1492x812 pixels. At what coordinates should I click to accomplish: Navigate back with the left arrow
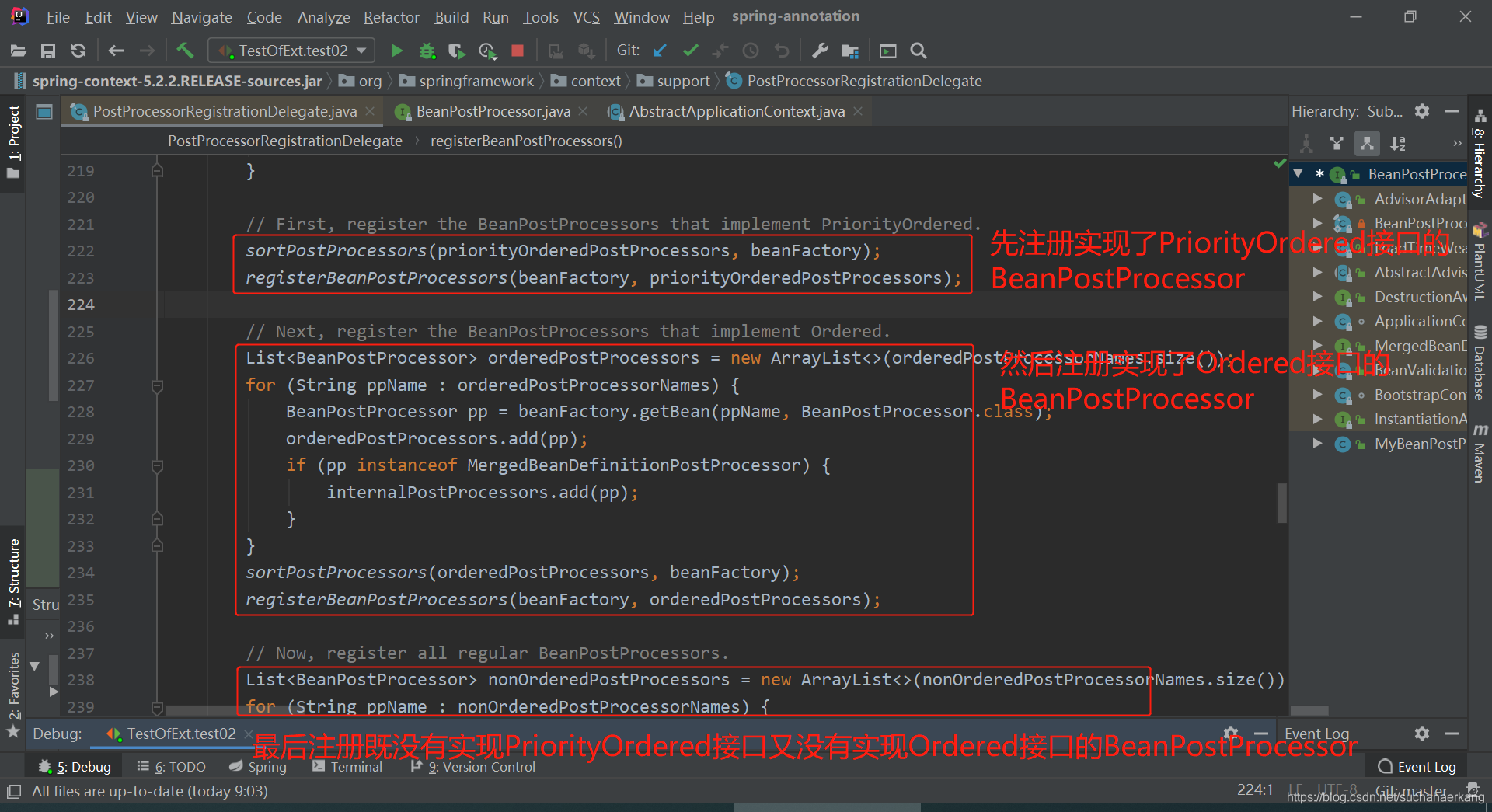pyautogui.click(x=116, y=51)
